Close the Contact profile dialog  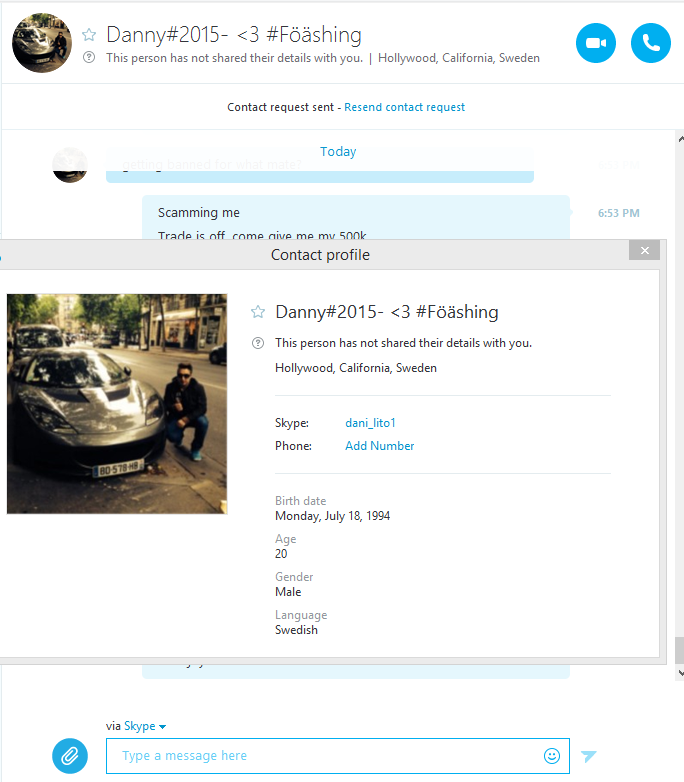click(645, 250)
